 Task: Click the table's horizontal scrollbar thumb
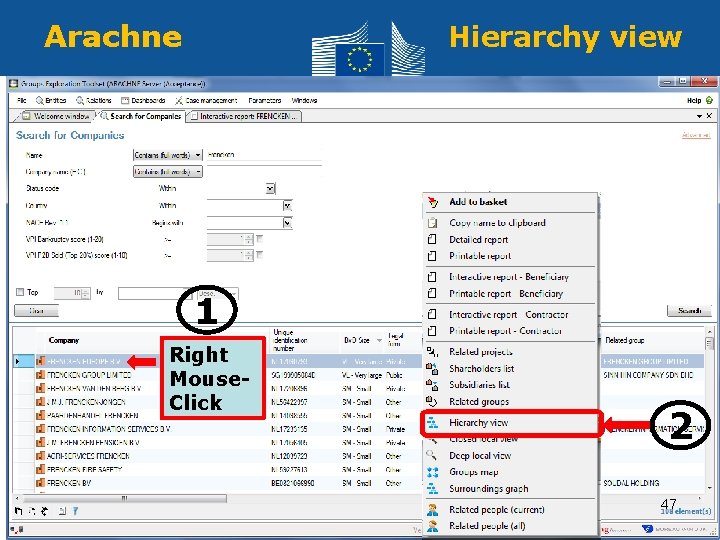tap(125, 498)
